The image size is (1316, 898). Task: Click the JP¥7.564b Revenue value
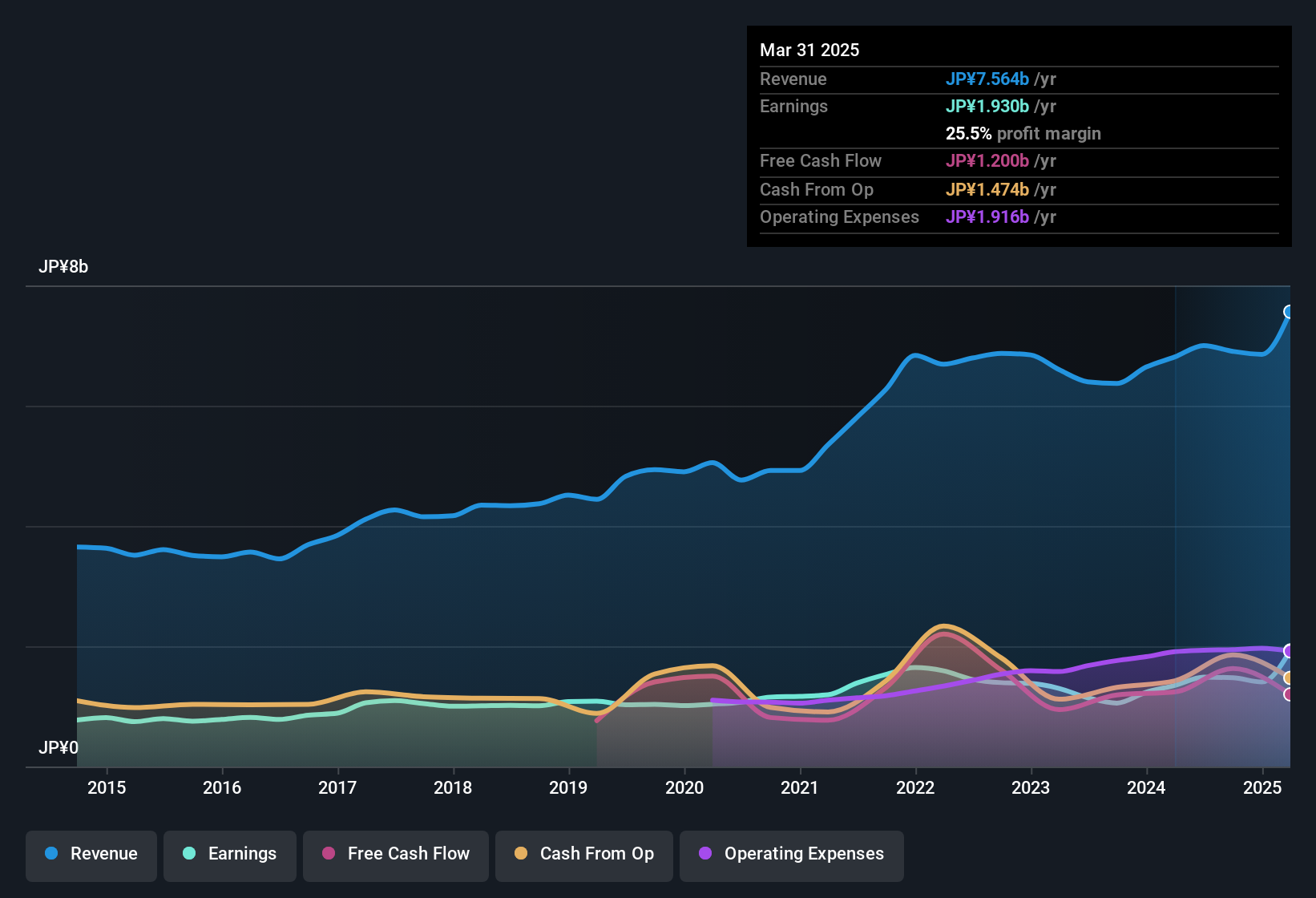(x=987, y=79)
